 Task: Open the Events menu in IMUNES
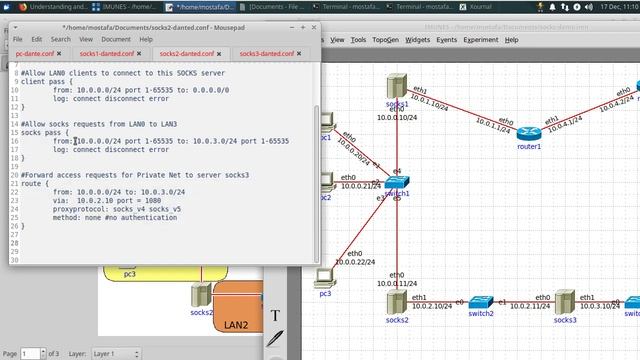[447, 40]
